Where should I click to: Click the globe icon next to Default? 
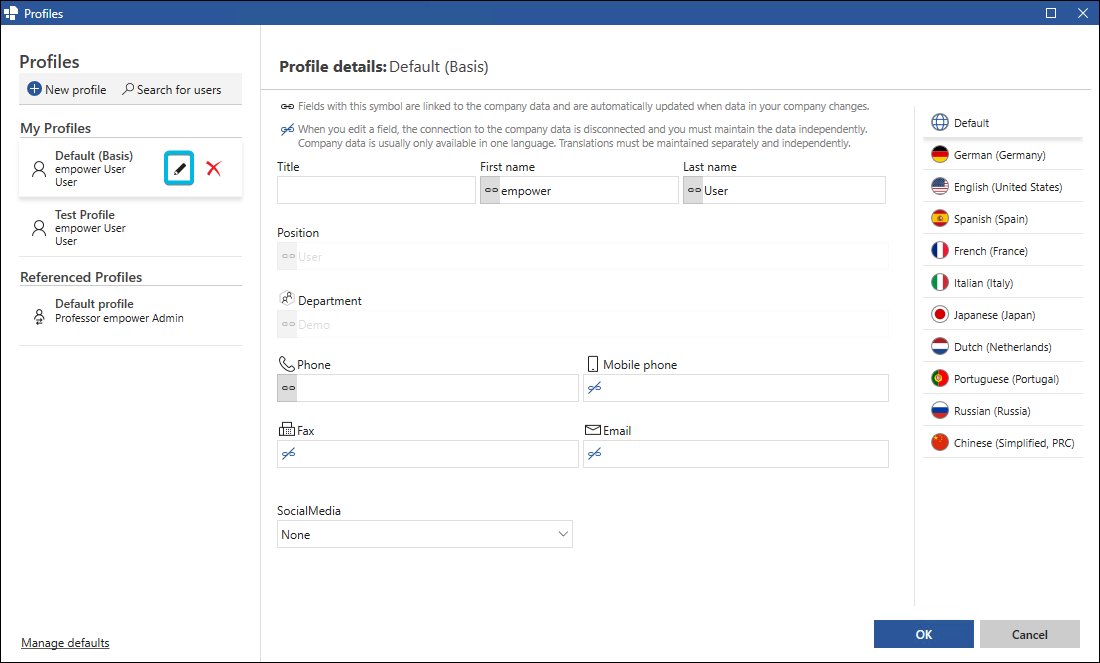click(x=940, y=123)
